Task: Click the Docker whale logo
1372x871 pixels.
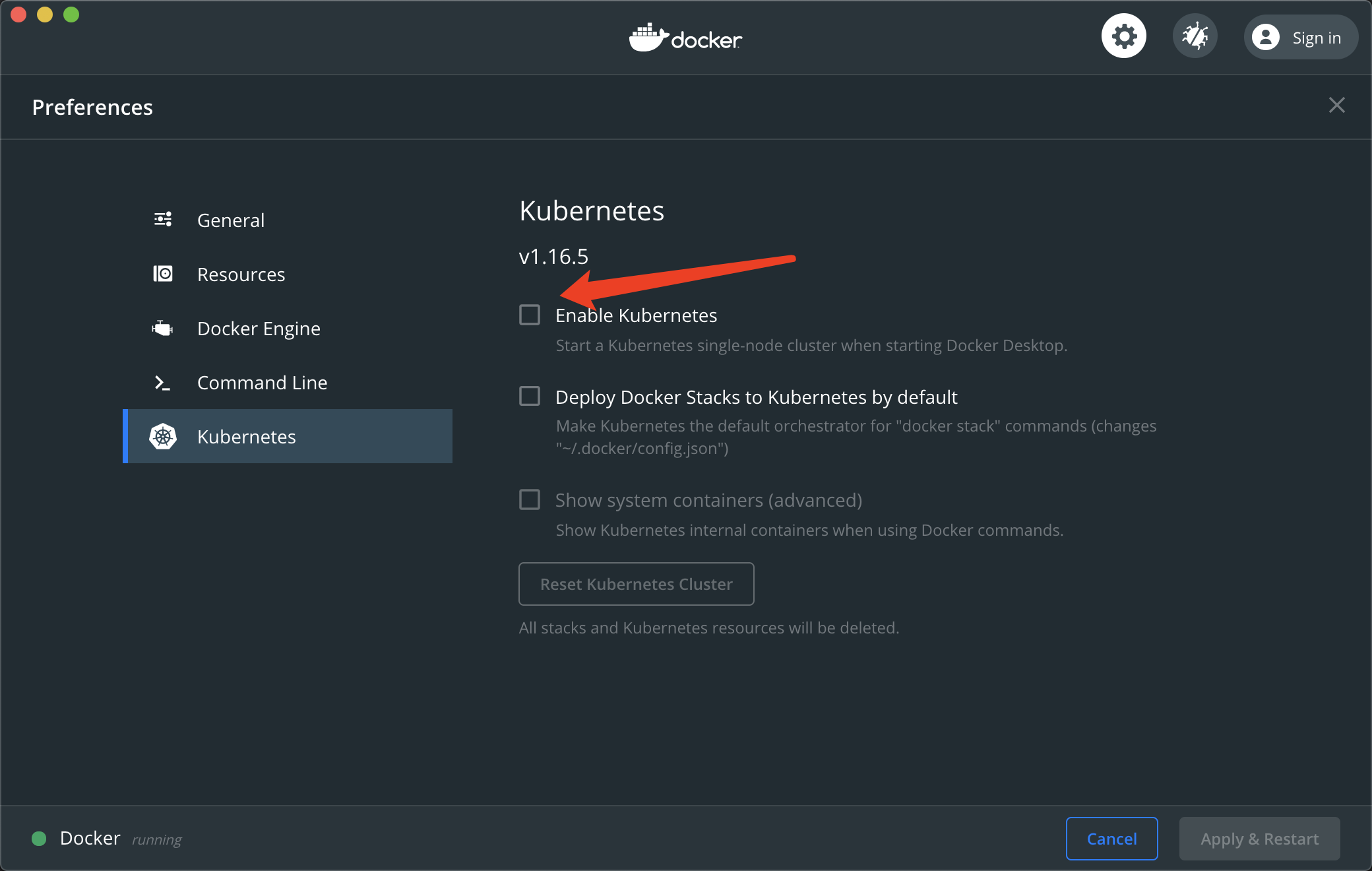Action: tap(685, 38)
